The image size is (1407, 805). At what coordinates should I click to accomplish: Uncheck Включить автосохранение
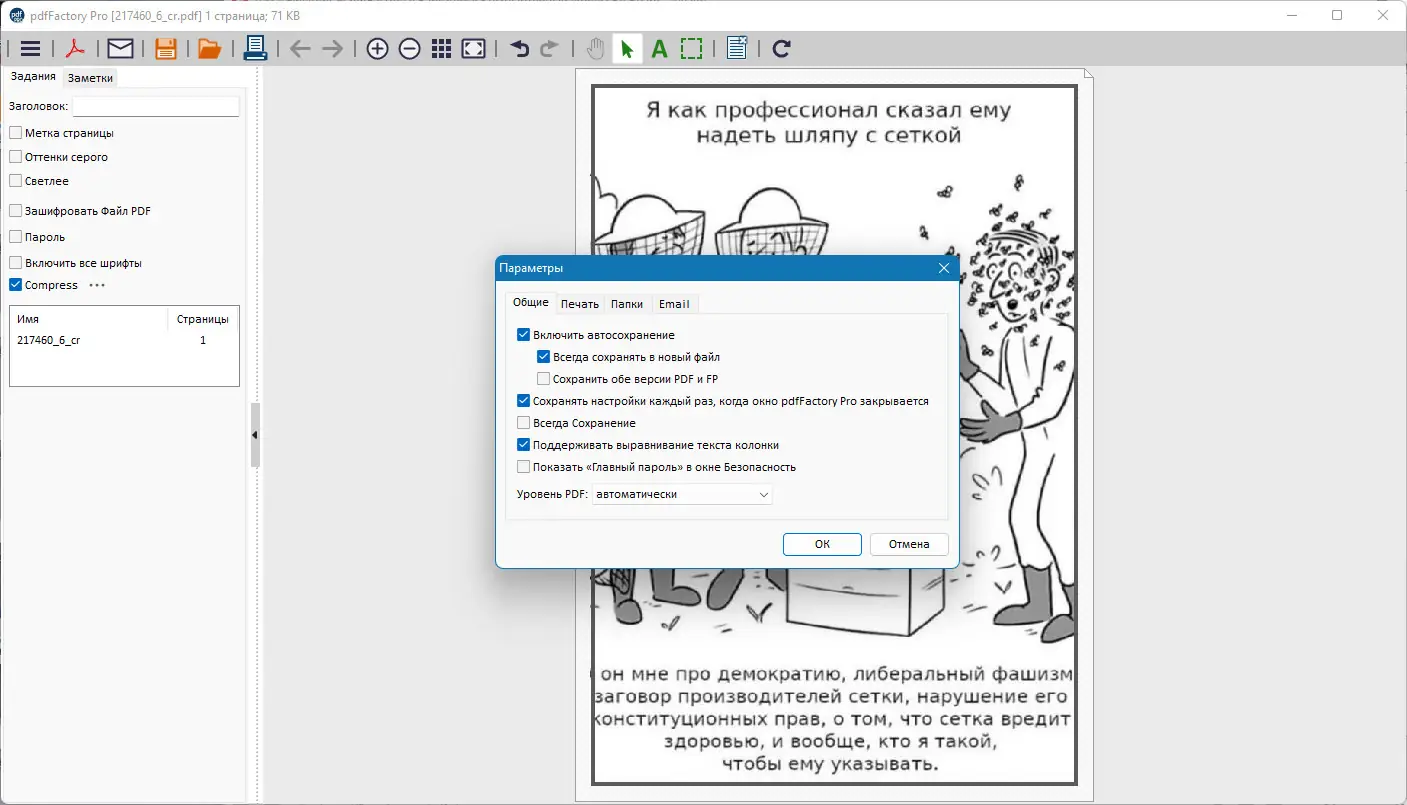(524, 335)
